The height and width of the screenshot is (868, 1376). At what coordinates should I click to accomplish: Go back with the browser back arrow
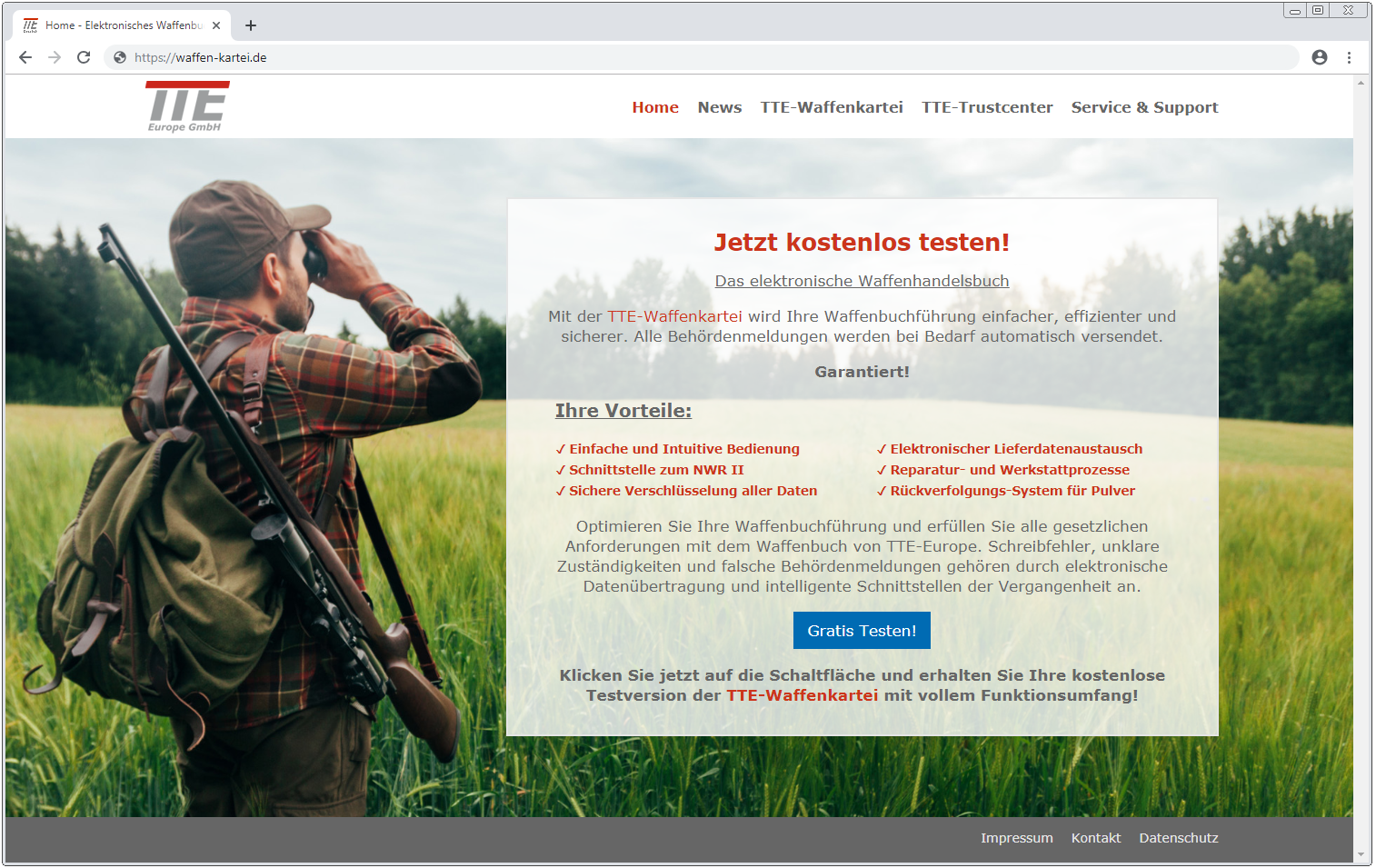click(x=25, y=57)
